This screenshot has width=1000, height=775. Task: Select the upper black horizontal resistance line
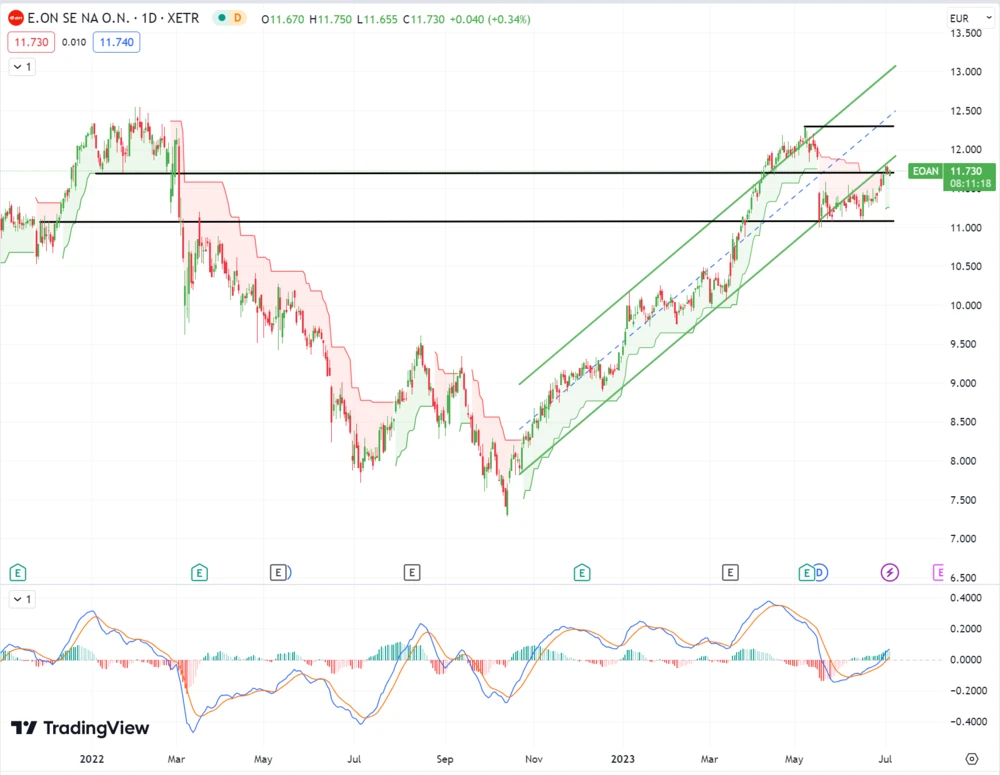click(x=400, y=173)
